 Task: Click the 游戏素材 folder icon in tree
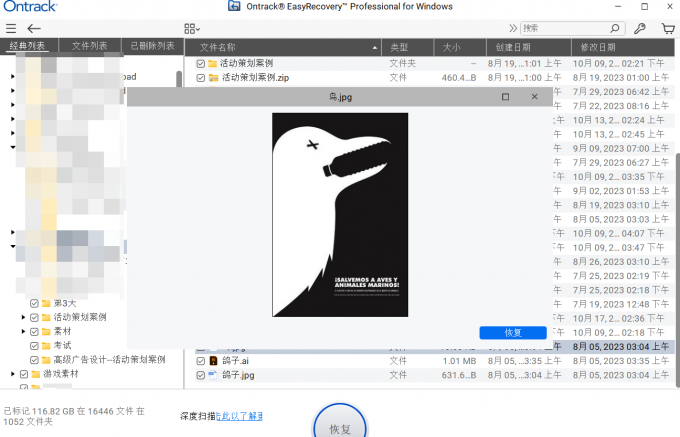click(36, 374)
